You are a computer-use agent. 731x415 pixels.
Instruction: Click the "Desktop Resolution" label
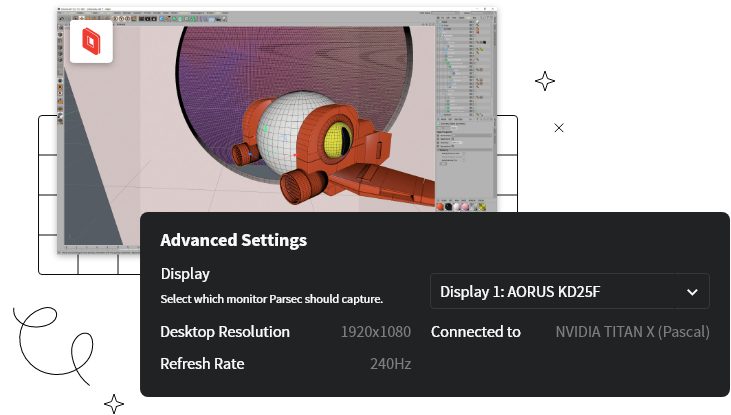pos(225,332)
